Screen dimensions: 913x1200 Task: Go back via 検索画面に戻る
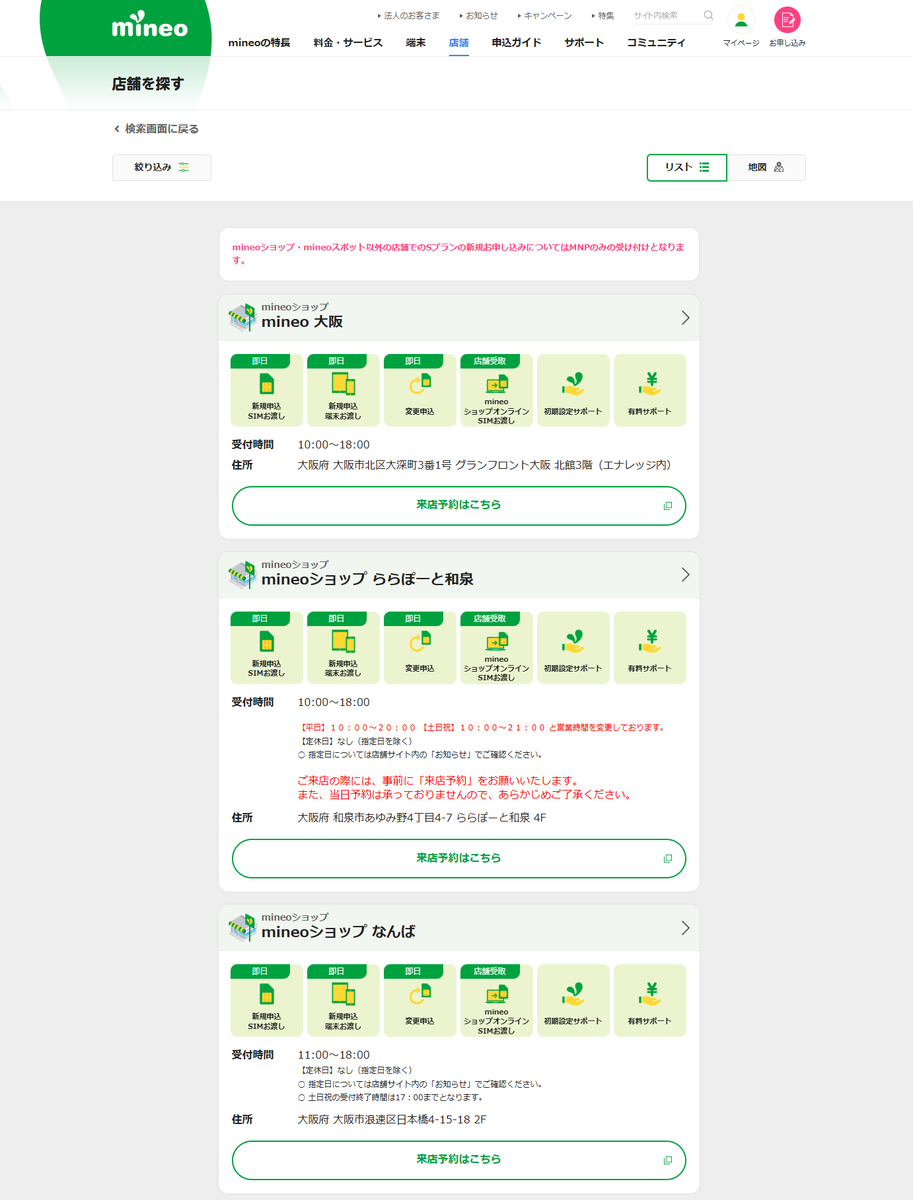156,129
